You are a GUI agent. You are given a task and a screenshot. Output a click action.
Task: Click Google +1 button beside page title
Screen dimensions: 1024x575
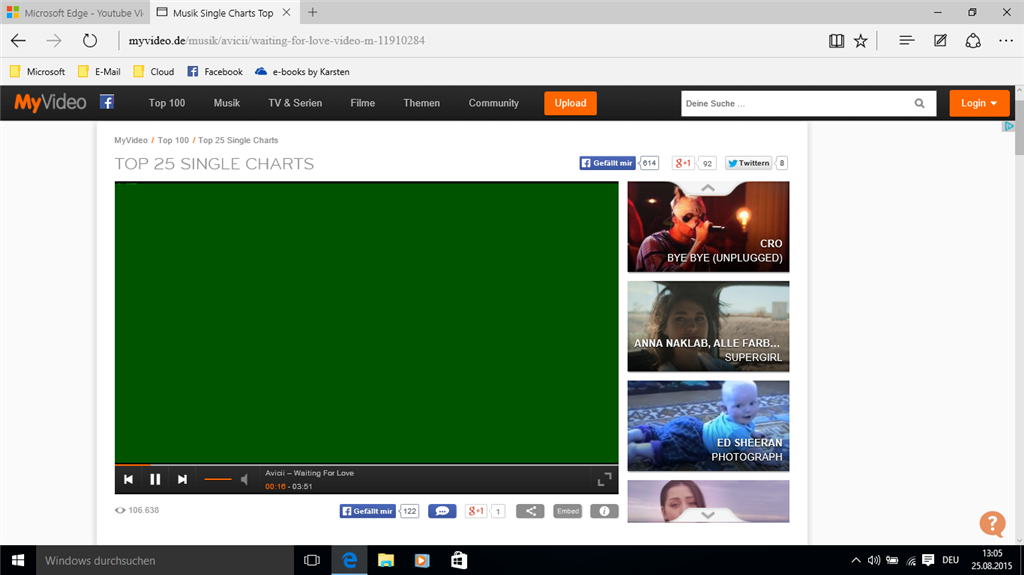pos(683,163)
